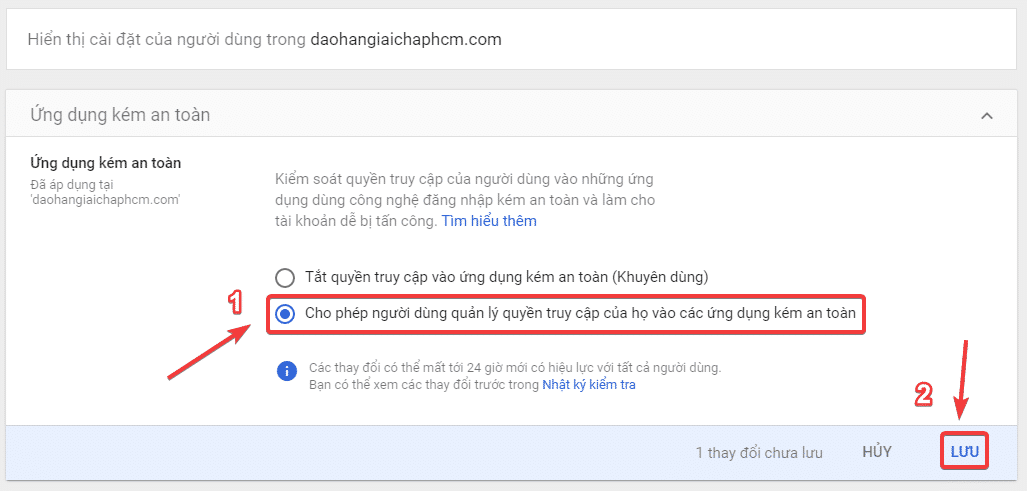1027x491 pixels.
Task: Open the Tìm hiểu thêm link
Action: click(x=489, y=221)
